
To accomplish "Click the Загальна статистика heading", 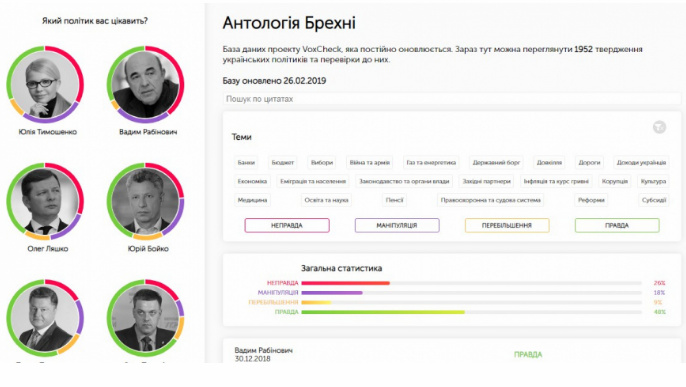I will [x=341, y=268].
